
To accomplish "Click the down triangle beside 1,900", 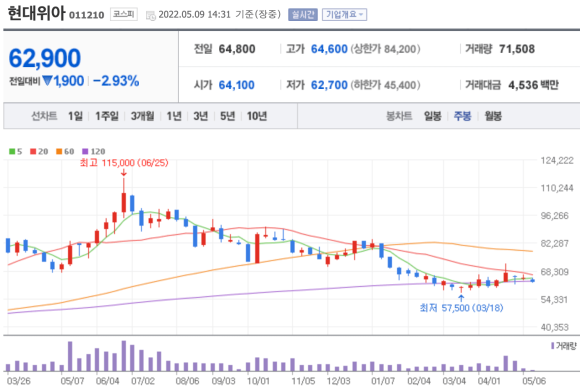I will [47, 80].
